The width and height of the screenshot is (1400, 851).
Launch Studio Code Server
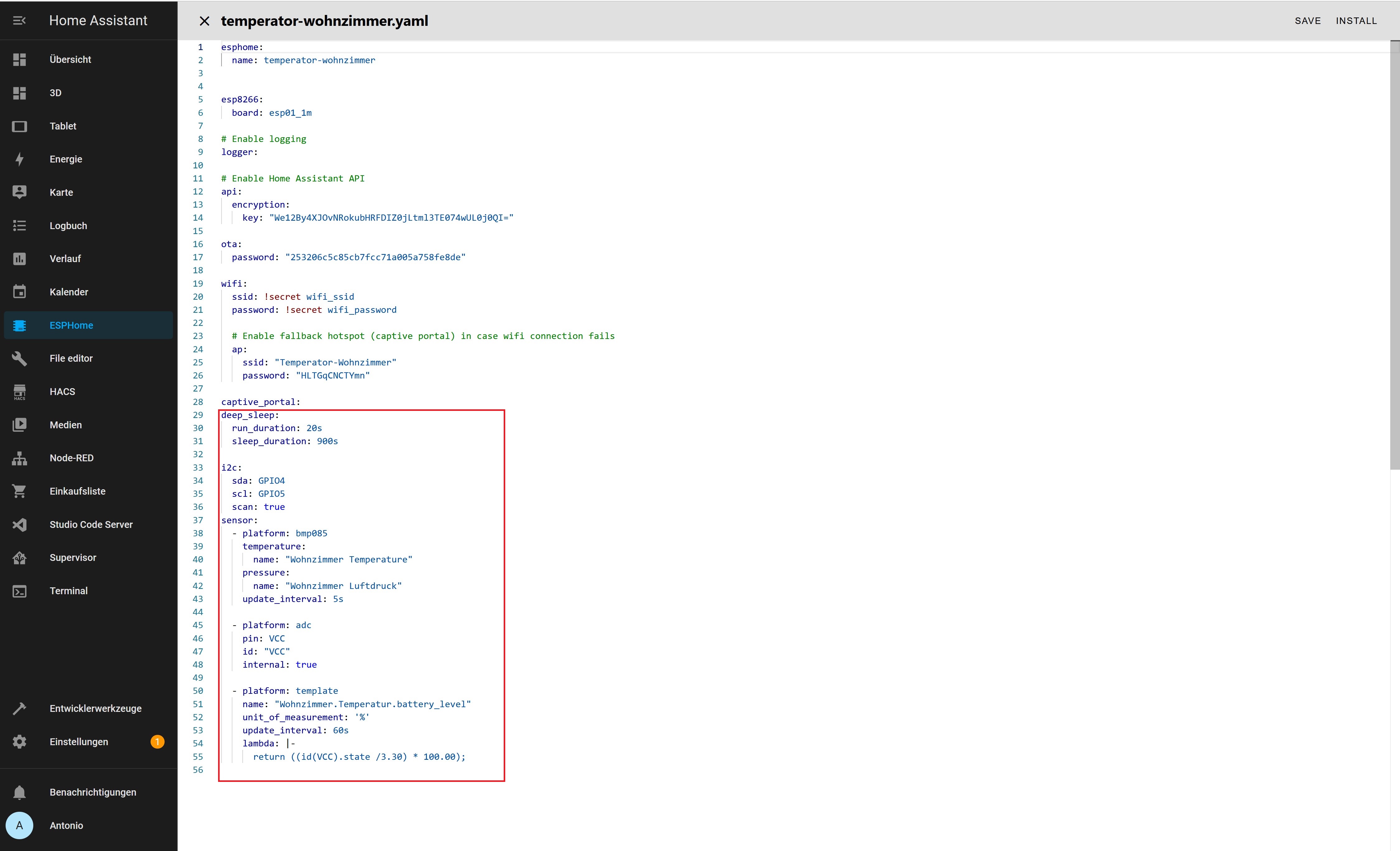(90, 524)
